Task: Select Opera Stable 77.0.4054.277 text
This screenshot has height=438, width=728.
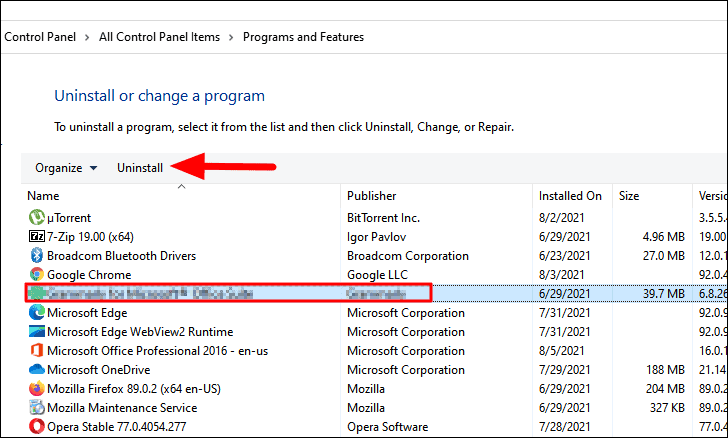Action: 117,426
